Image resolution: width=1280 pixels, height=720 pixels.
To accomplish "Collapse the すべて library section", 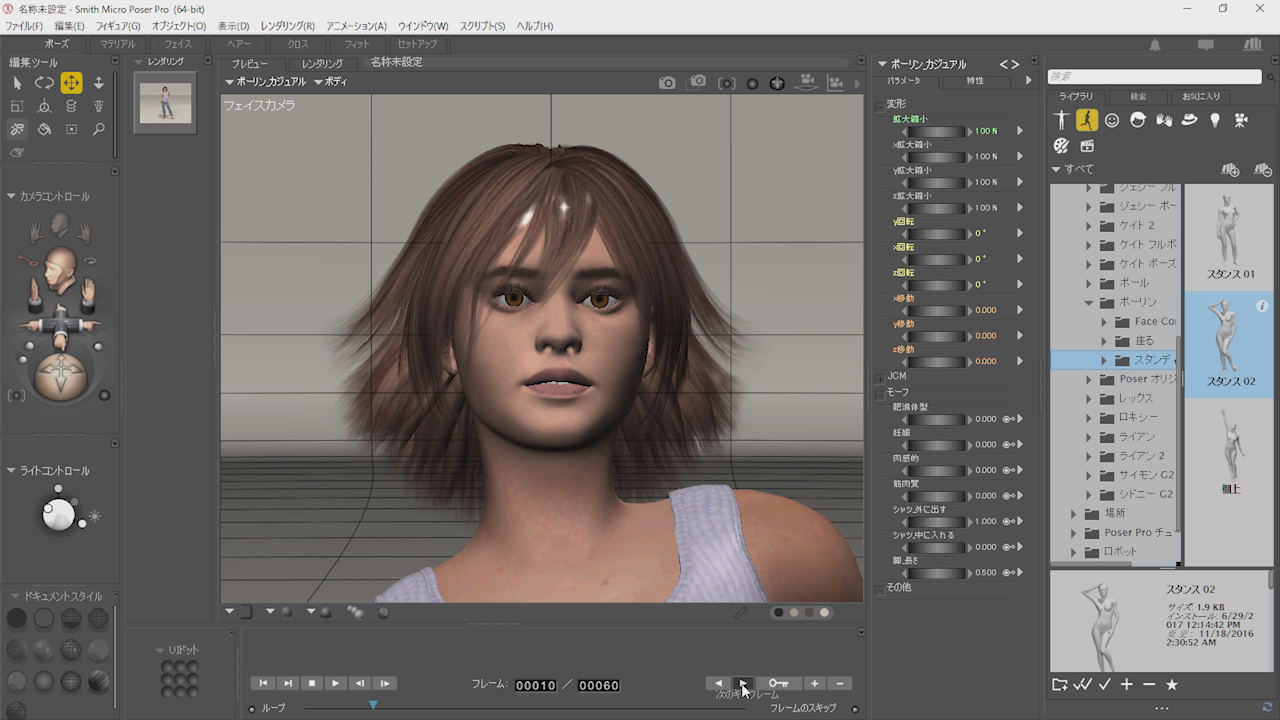I will point(1057,170).
